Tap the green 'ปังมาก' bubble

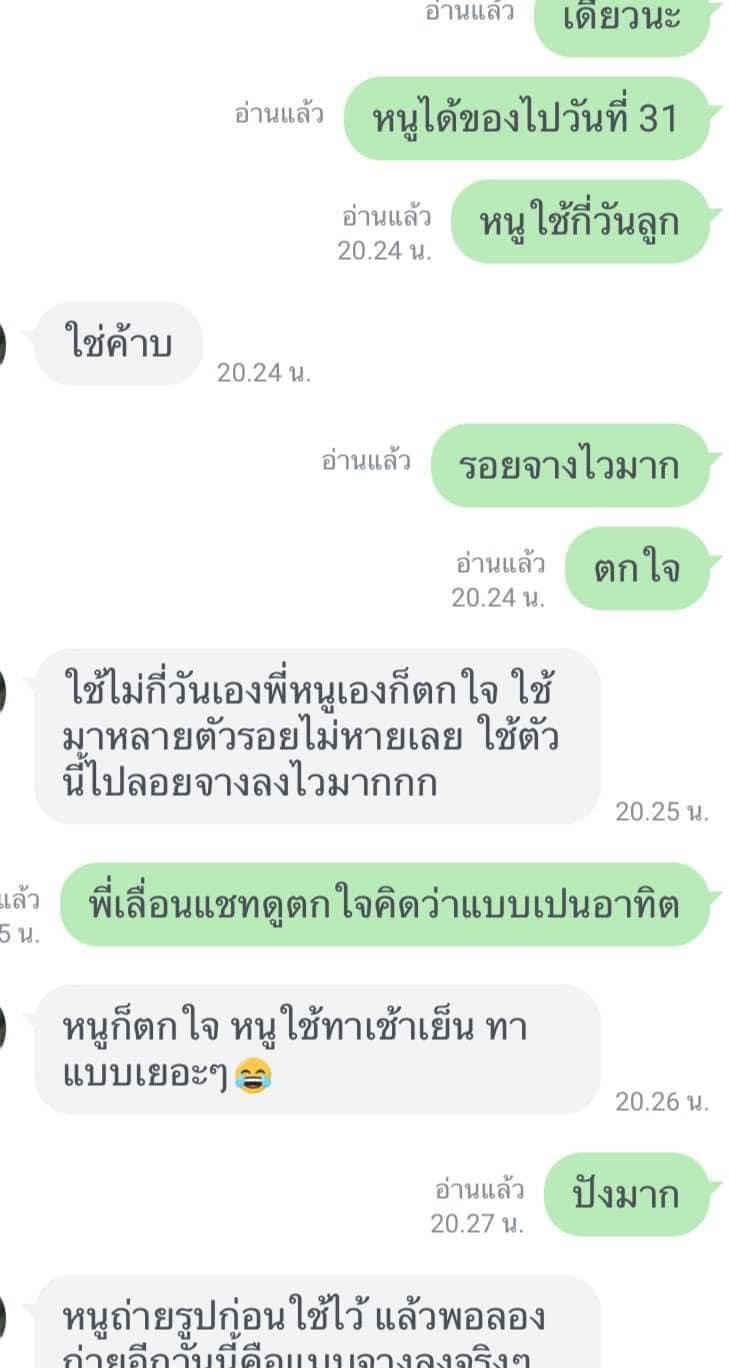[x=626, y=1195]
